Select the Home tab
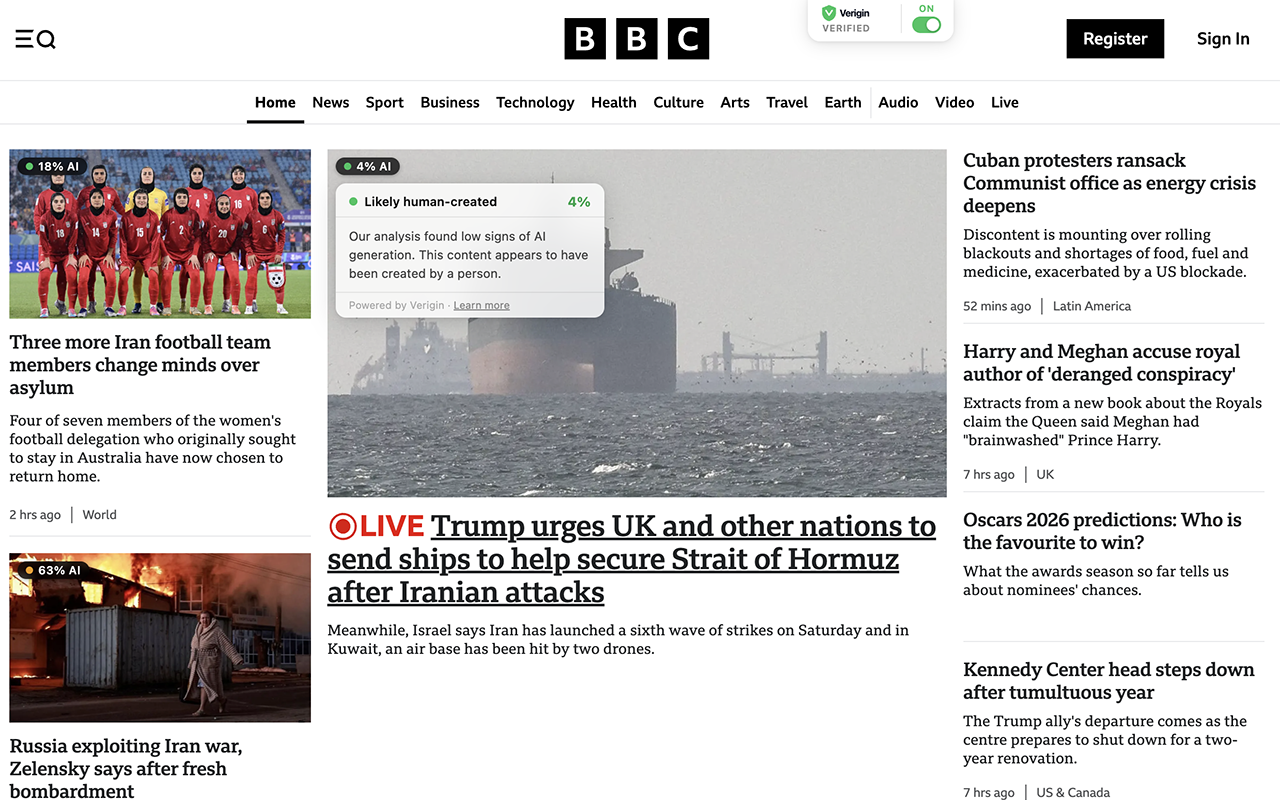Viewport: 1280px width, 800px height. click(x=275, y=102)
